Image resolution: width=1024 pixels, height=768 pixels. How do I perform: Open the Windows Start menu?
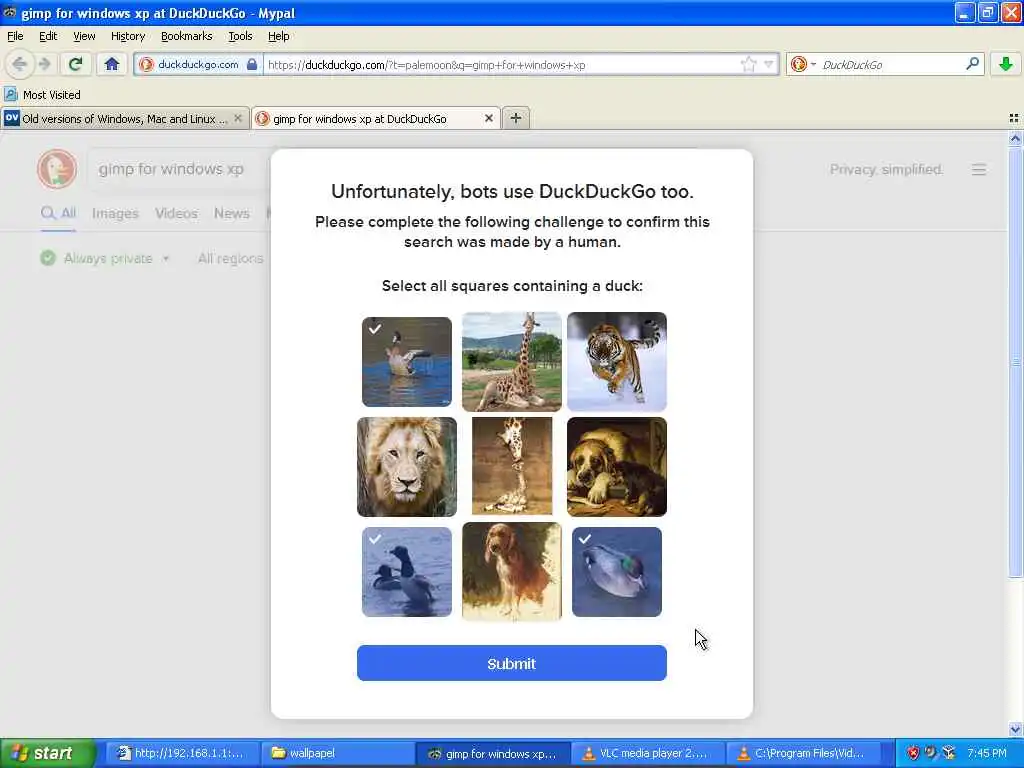point(47,753)
